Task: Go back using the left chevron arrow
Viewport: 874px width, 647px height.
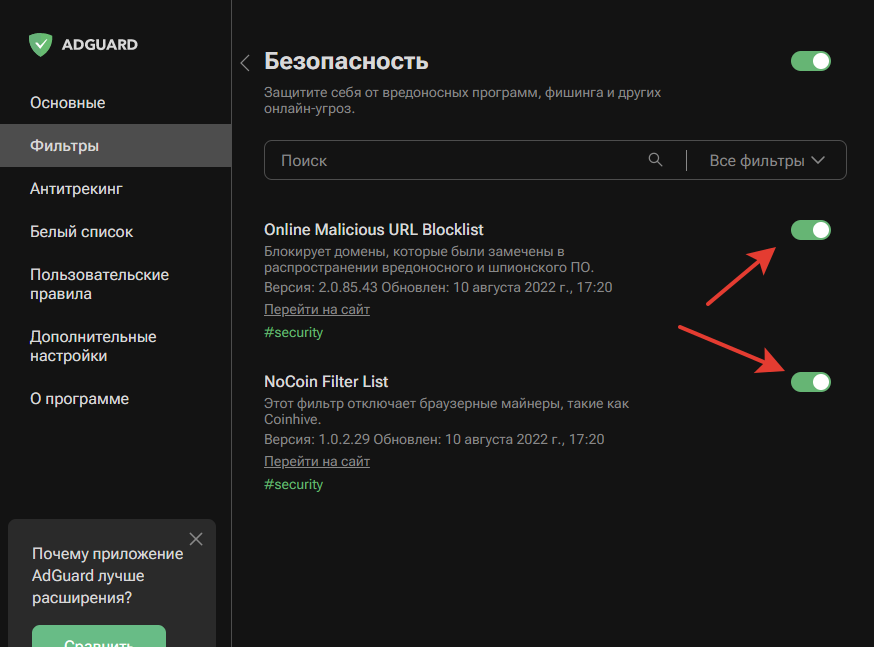Action: coord(245,62)
